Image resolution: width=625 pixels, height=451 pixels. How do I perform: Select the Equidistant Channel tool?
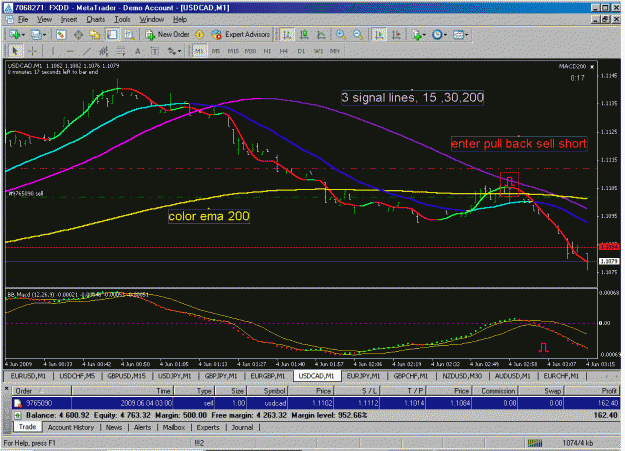click(104, 51)
